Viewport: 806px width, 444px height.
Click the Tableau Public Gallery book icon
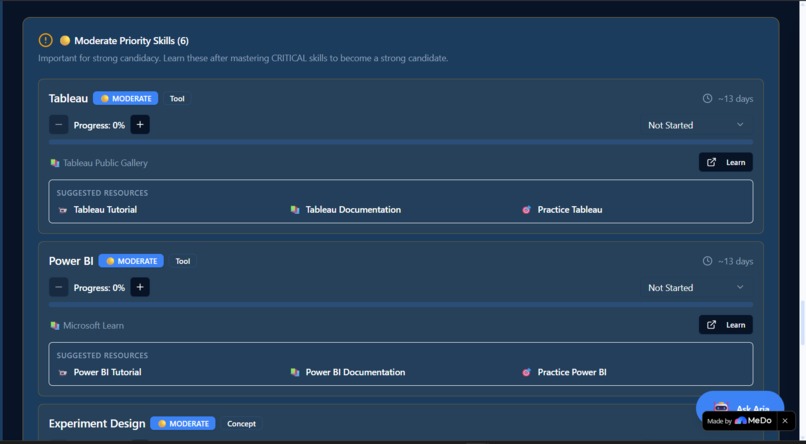(x=54, y=163)
